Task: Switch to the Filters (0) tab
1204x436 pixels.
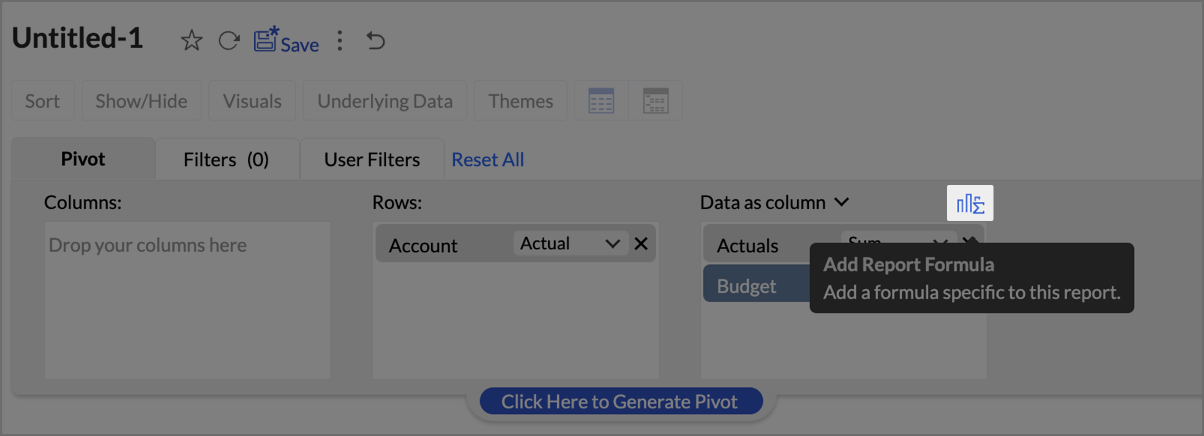Action: pyautogui.click(x=226, y=159)
